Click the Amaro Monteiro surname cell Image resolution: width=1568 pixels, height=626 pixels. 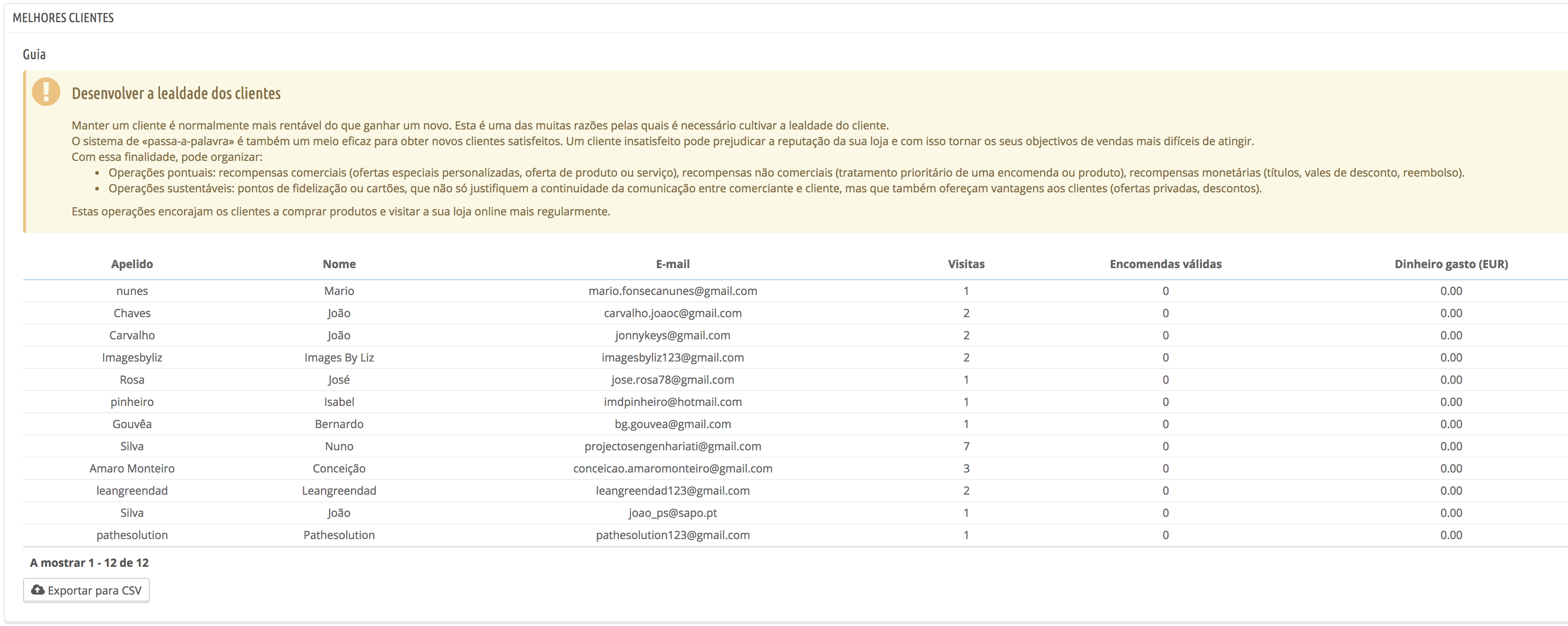click(131, 468)
